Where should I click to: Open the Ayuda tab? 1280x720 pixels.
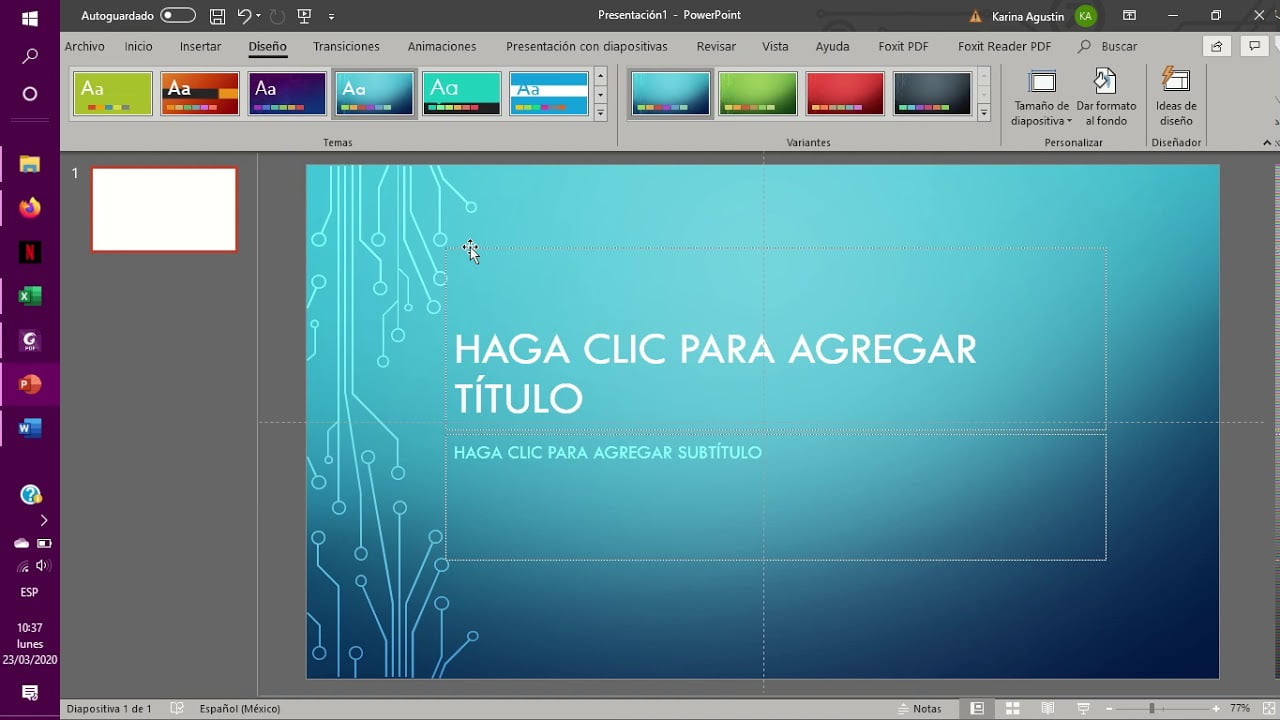click(832, 46)
